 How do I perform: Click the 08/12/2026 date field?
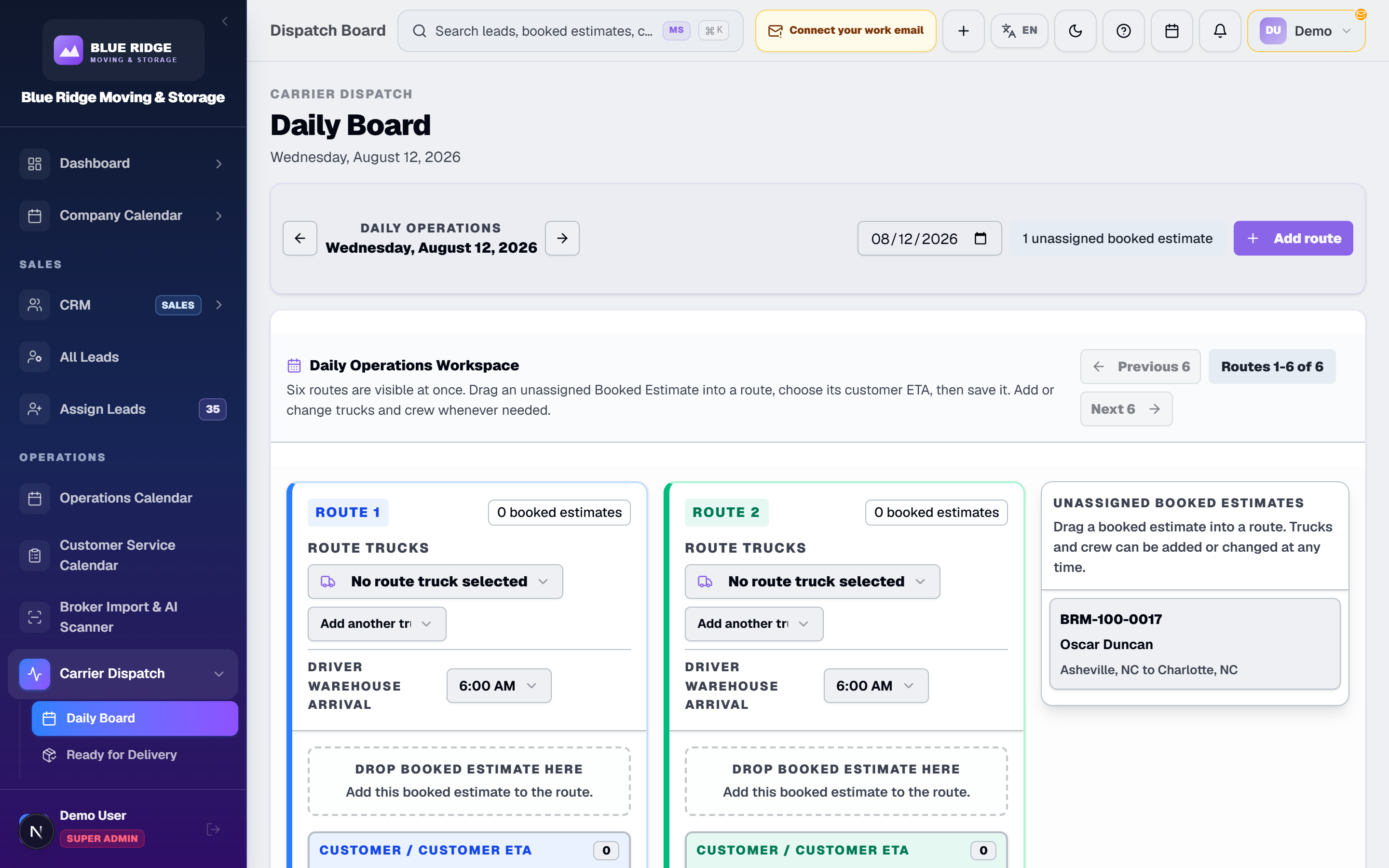pyautogui.click(x=929, y=238)
